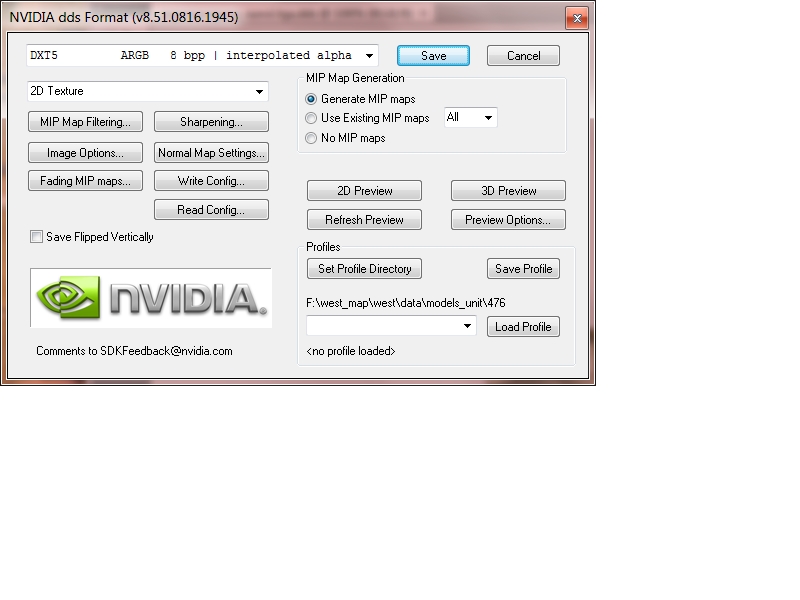Screen dimensions: 800x600
Task: Open the DXT5 compression format dropdown
Action: (x=202, y=55)
